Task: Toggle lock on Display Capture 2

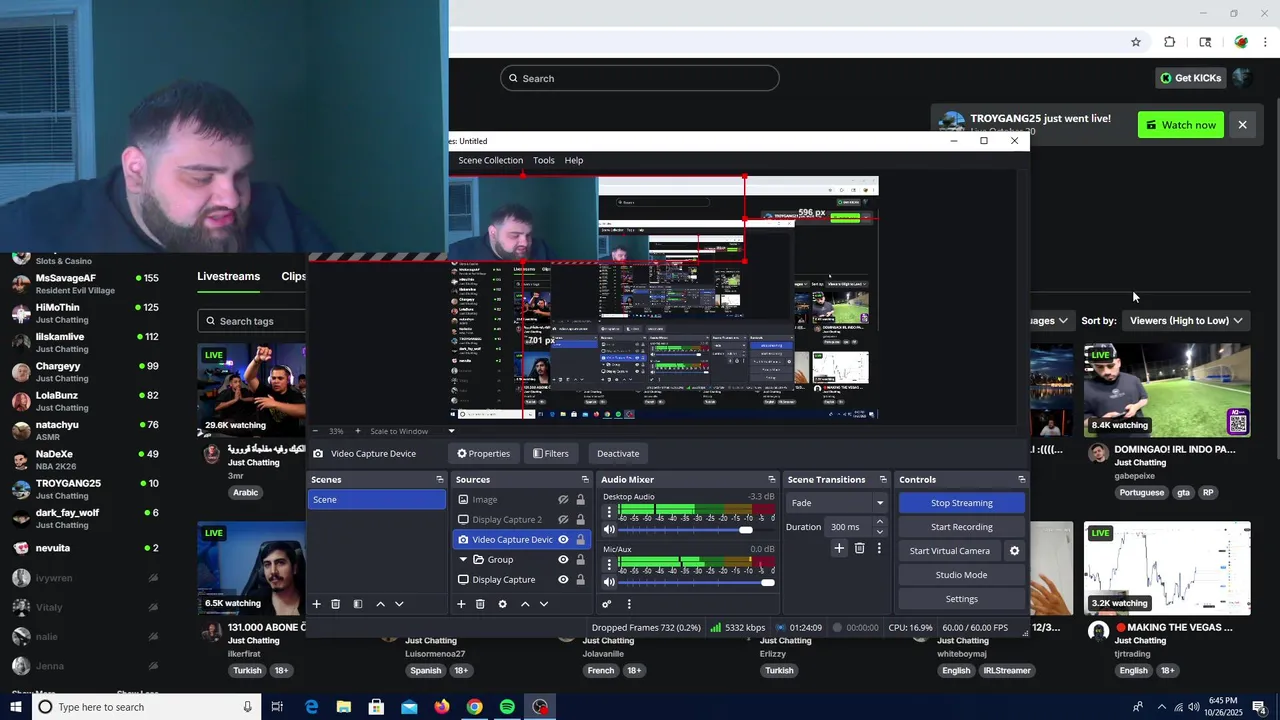Action: (x=580, y=520)
